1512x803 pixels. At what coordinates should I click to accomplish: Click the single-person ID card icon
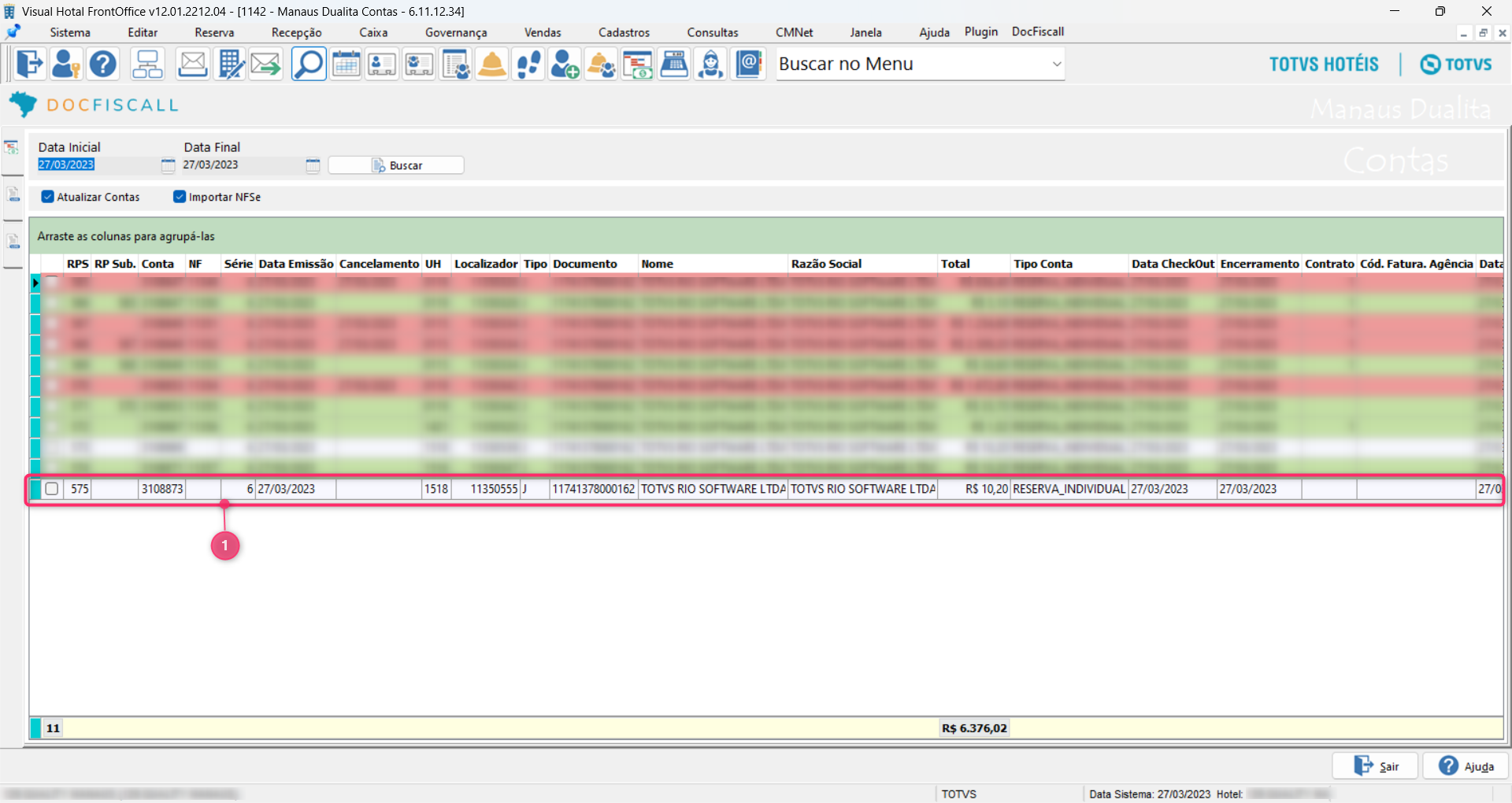click(382, 64)
